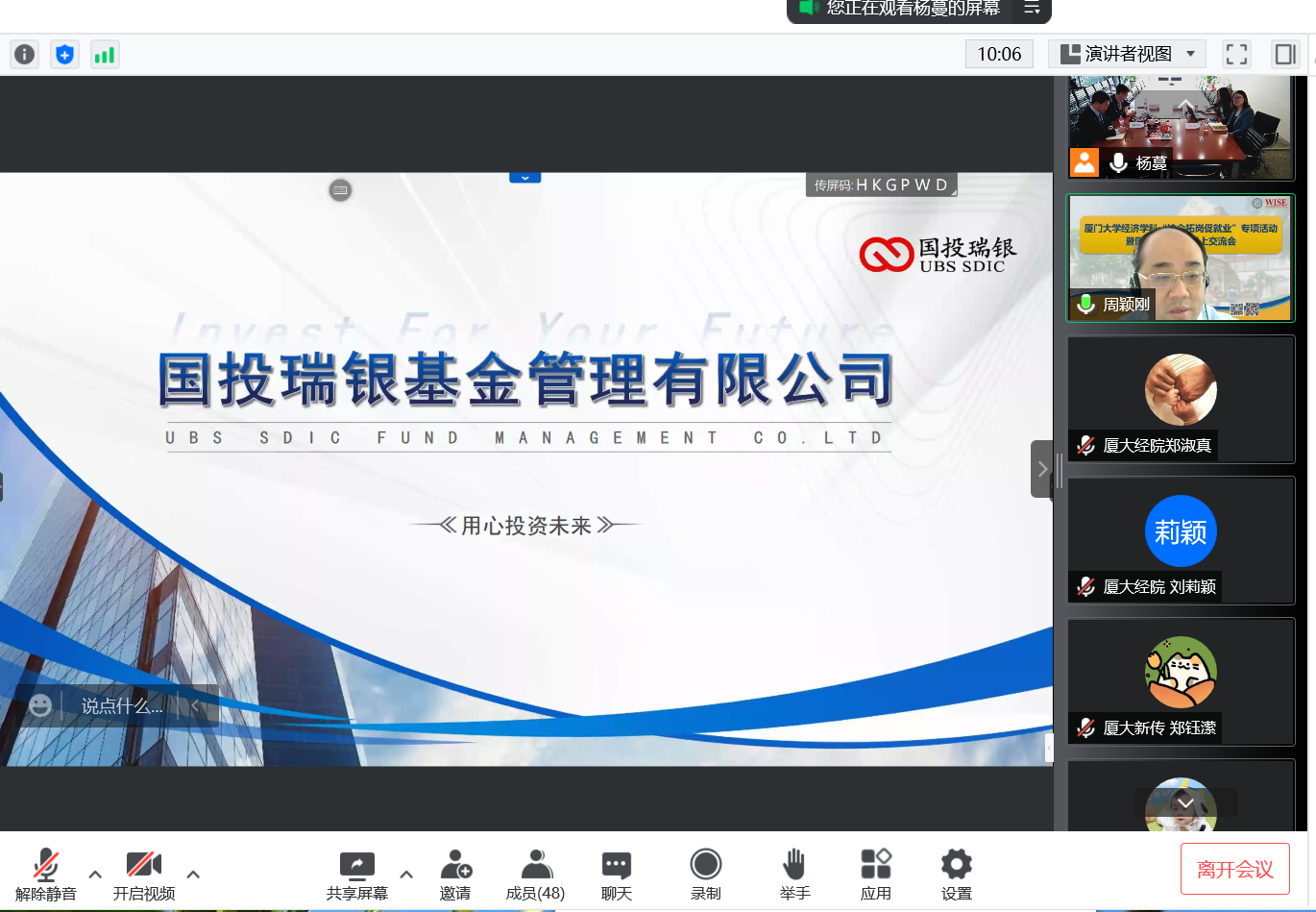The height and width of the screenshot is (912, 1316).
Task: Share screen (共享屏幕) button
Action: (x=356, y=874)
